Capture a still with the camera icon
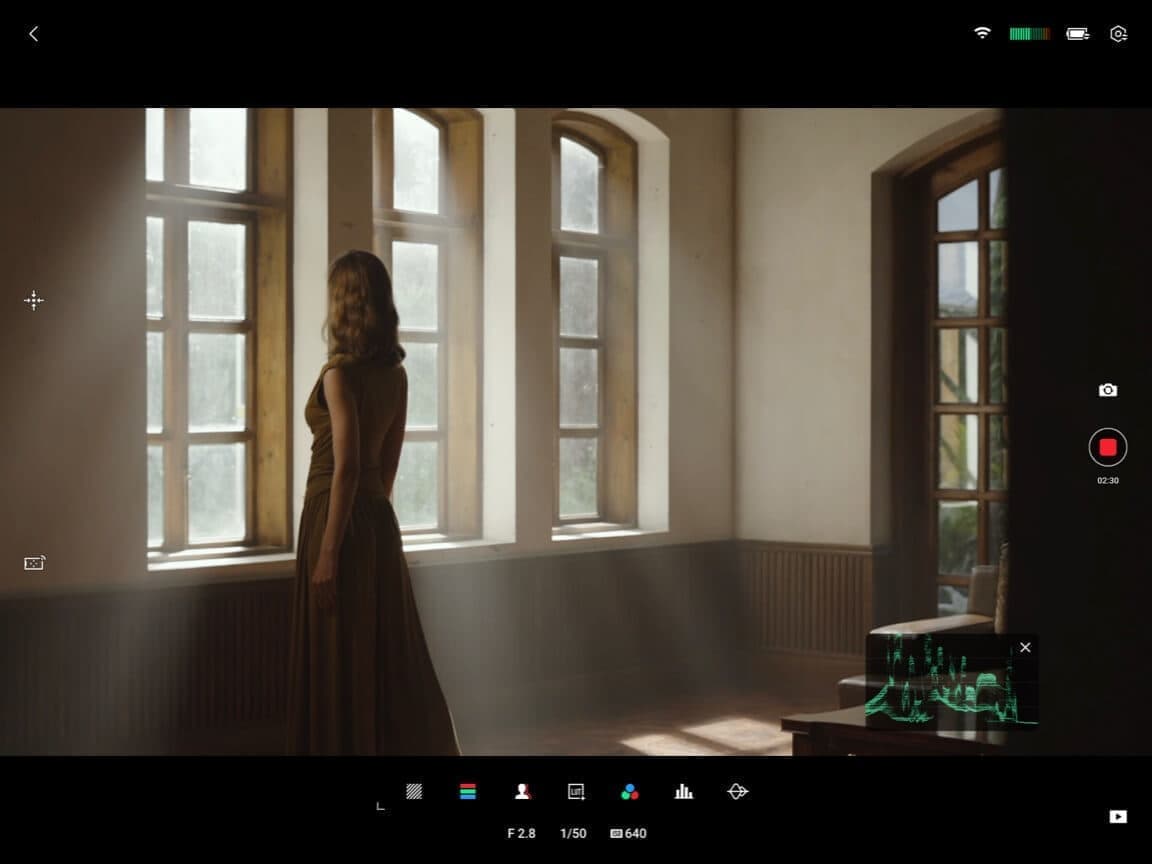 tap(1108, 390)
